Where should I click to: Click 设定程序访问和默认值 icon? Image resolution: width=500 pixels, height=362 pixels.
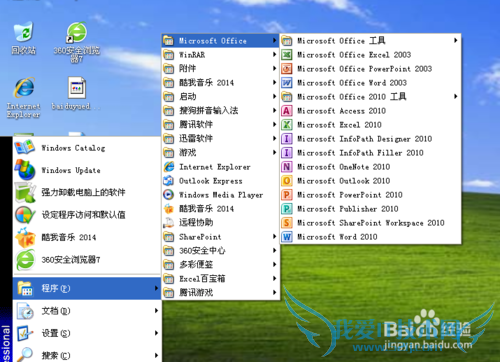(x=25, y=215)
